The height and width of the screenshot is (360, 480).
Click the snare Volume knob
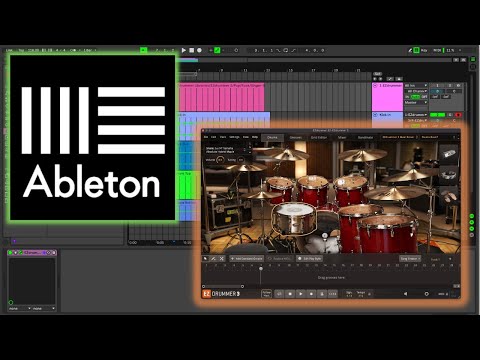point(220,160)
